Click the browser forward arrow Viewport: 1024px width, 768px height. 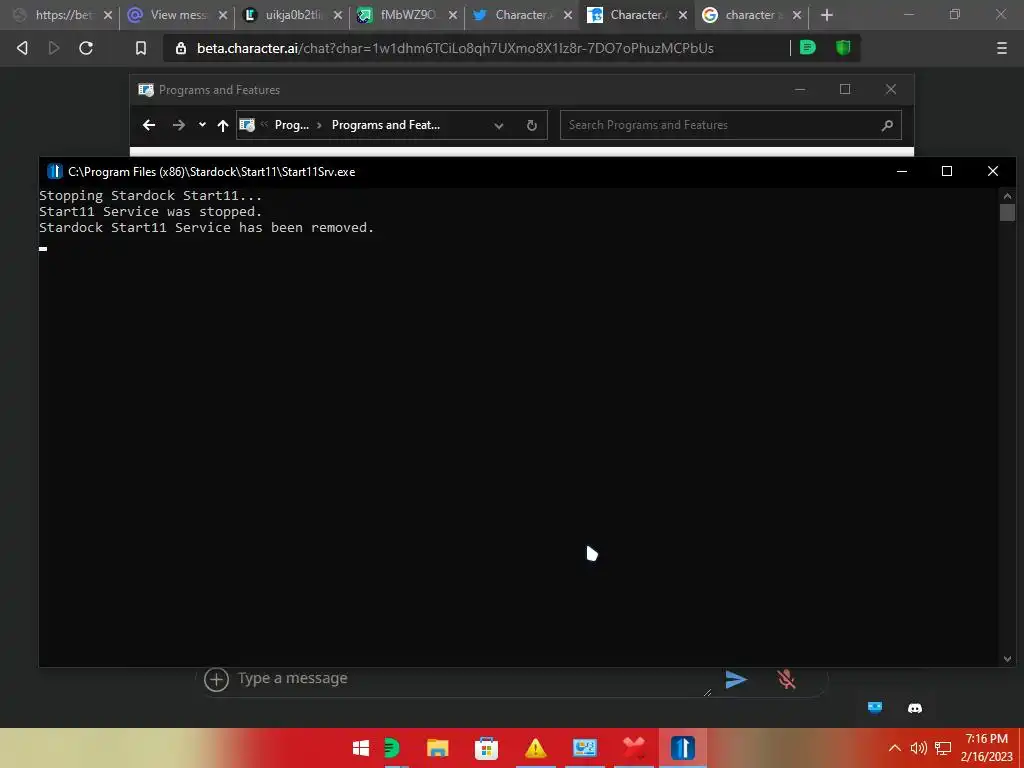click(x=54, y=48)
